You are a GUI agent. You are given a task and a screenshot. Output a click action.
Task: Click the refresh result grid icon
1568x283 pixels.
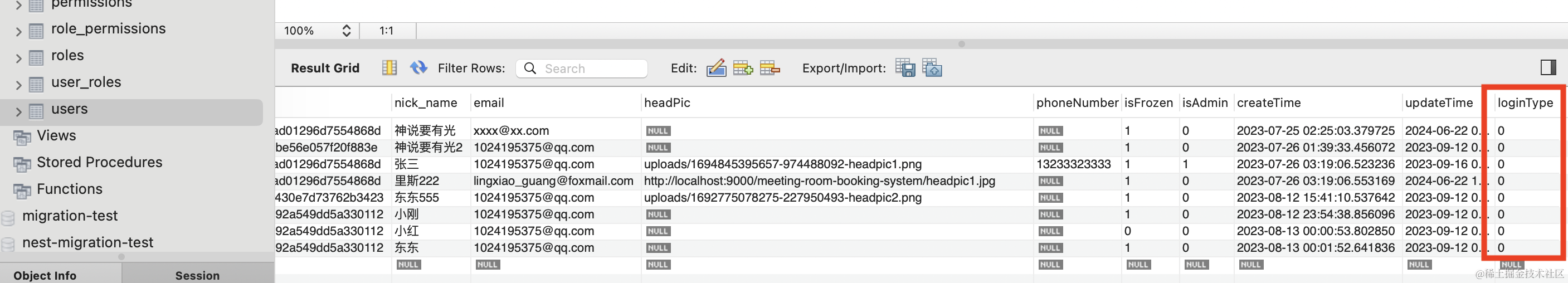[x=418, y=67]
